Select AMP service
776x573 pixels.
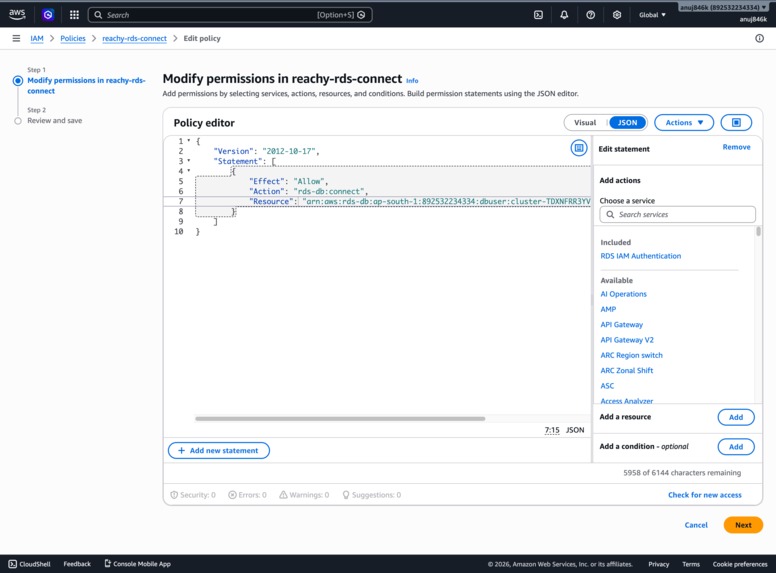[608, 309]
